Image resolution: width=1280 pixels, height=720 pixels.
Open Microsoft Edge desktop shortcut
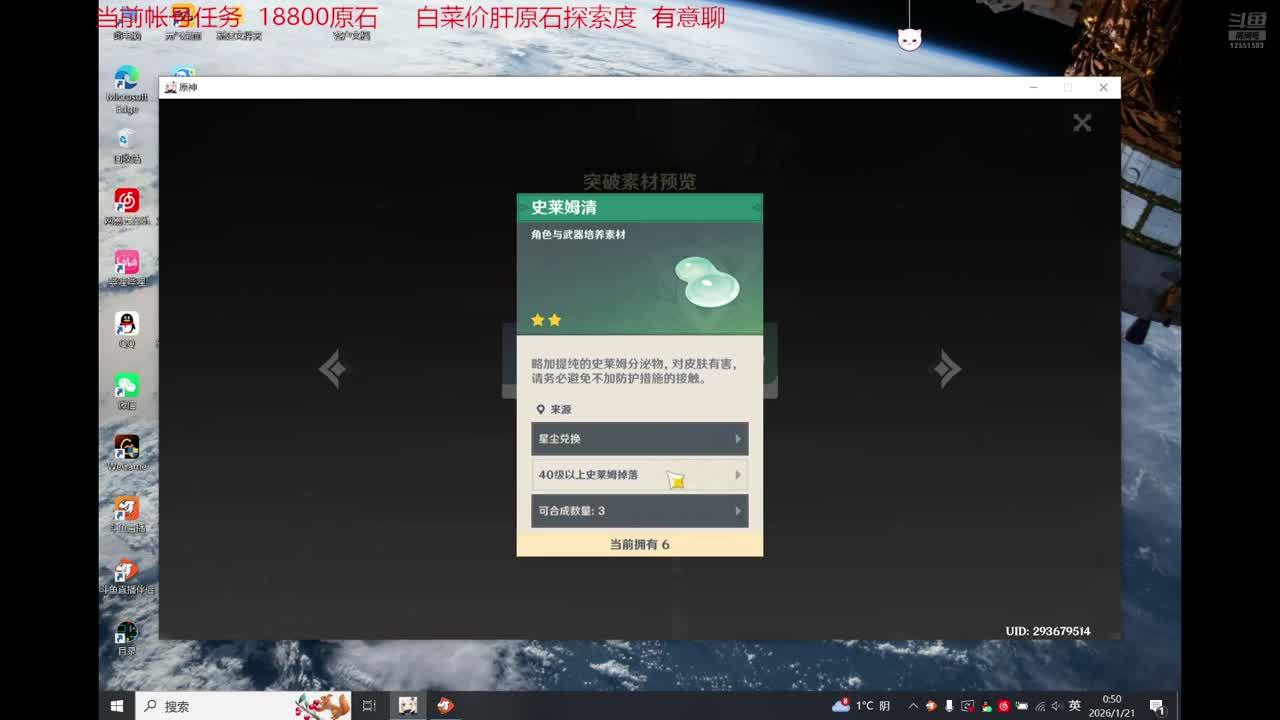[x=126, y=88]
